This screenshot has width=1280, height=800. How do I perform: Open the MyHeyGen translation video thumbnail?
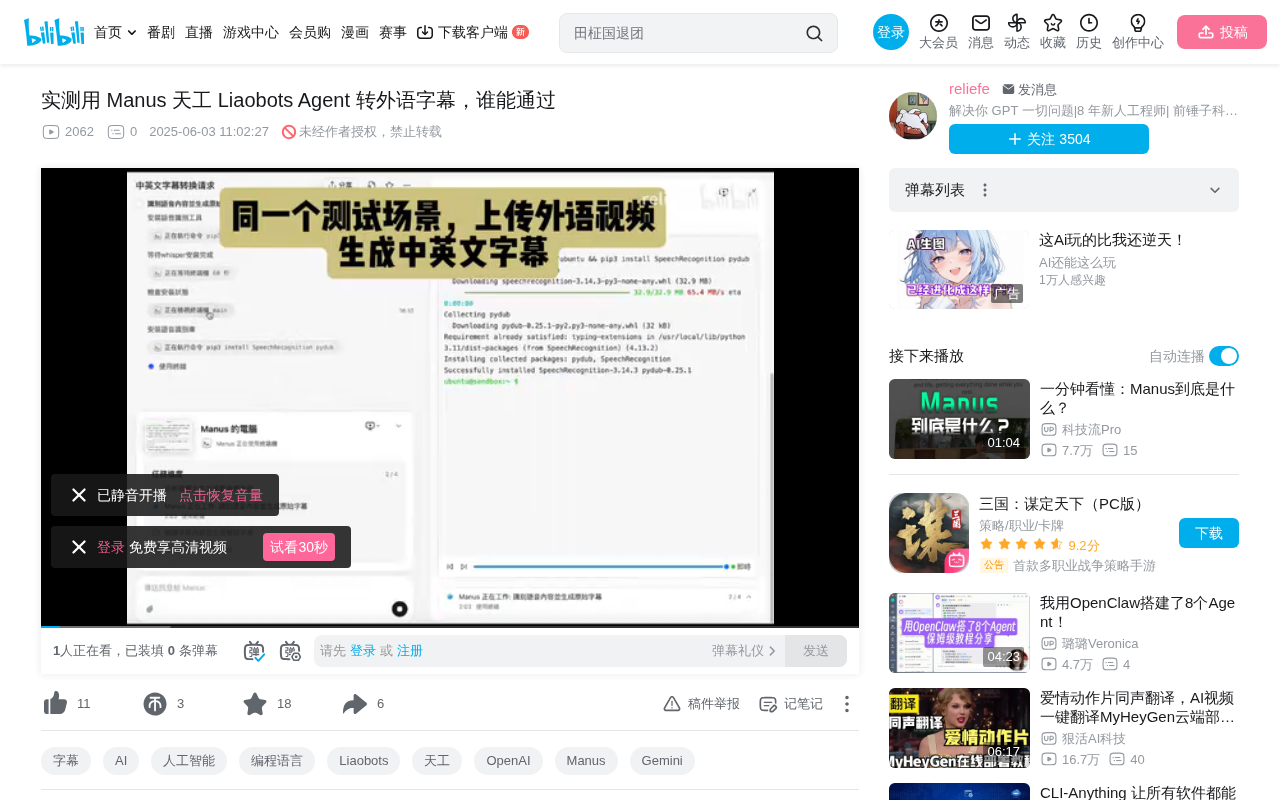pyautogui.click(x=959, y=728)
